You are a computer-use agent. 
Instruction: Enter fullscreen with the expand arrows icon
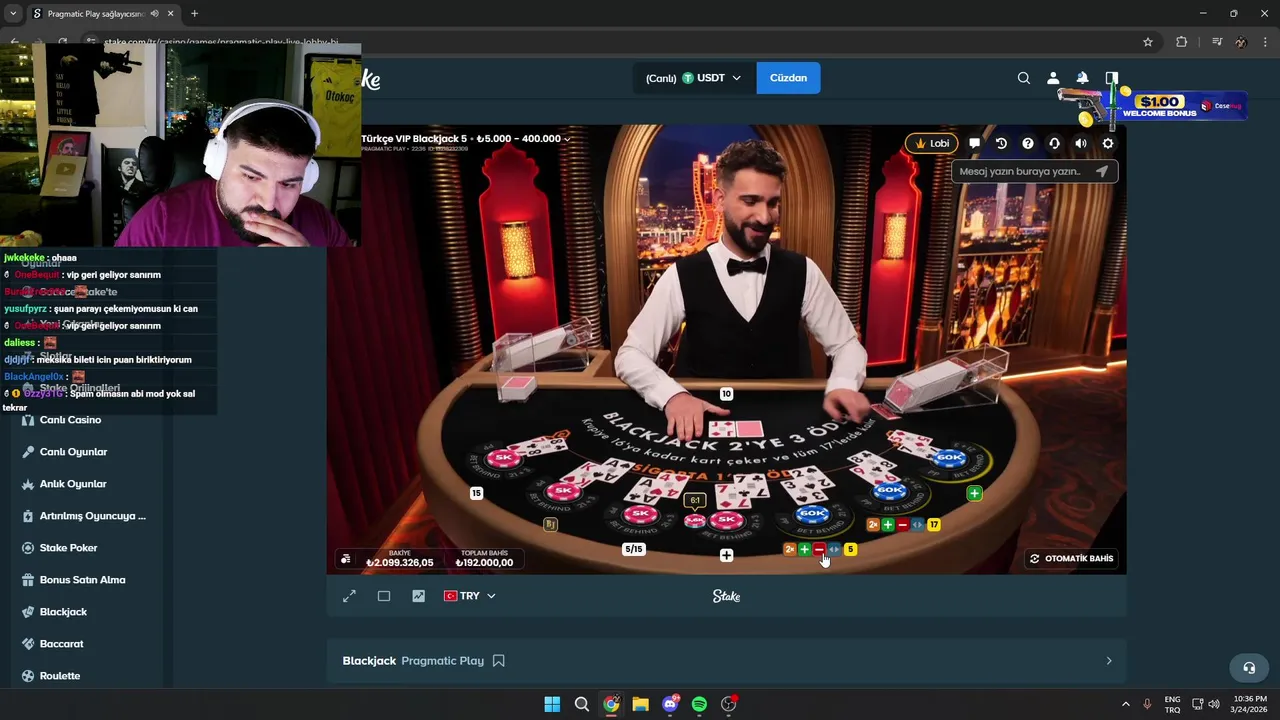click(349, 596)
